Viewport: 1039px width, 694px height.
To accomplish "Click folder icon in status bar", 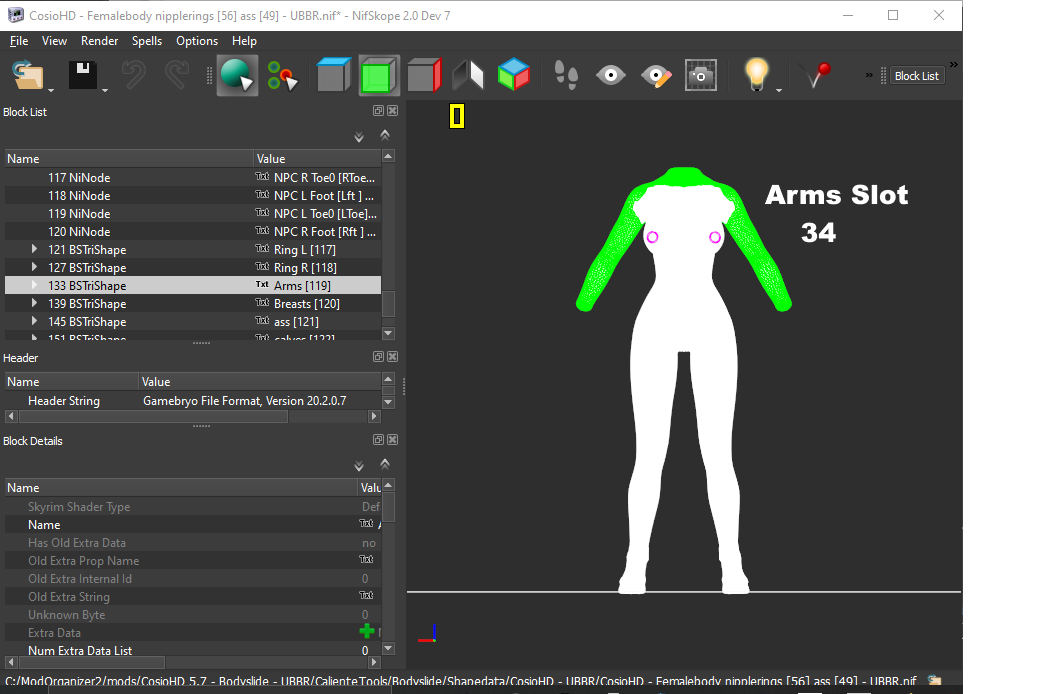I will (x=934, y=681).
